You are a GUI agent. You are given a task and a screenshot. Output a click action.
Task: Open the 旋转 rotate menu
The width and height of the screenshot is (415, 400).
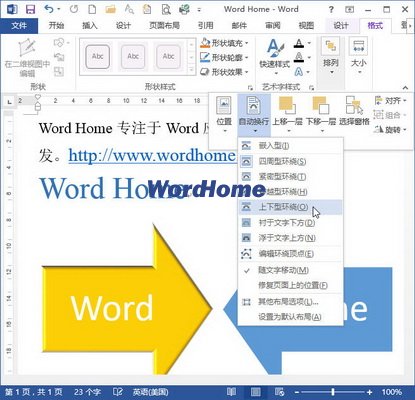pyautogui.click(x=391, y=129)
